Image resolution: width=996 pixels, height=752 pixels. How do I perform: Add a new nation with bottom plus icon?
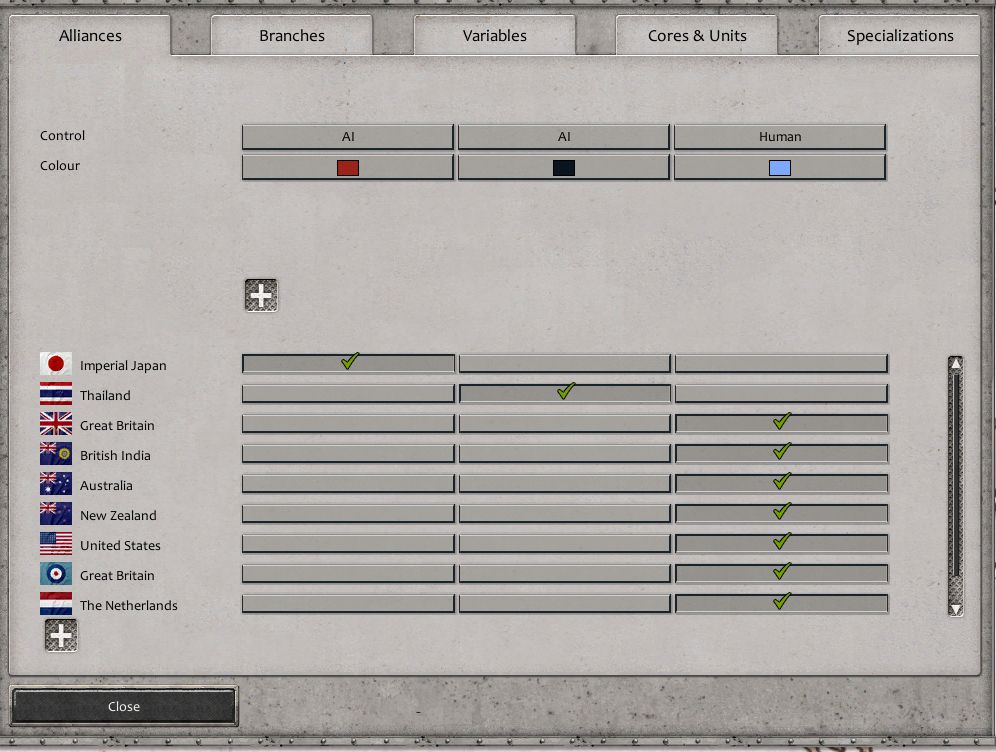coord(61,635)
